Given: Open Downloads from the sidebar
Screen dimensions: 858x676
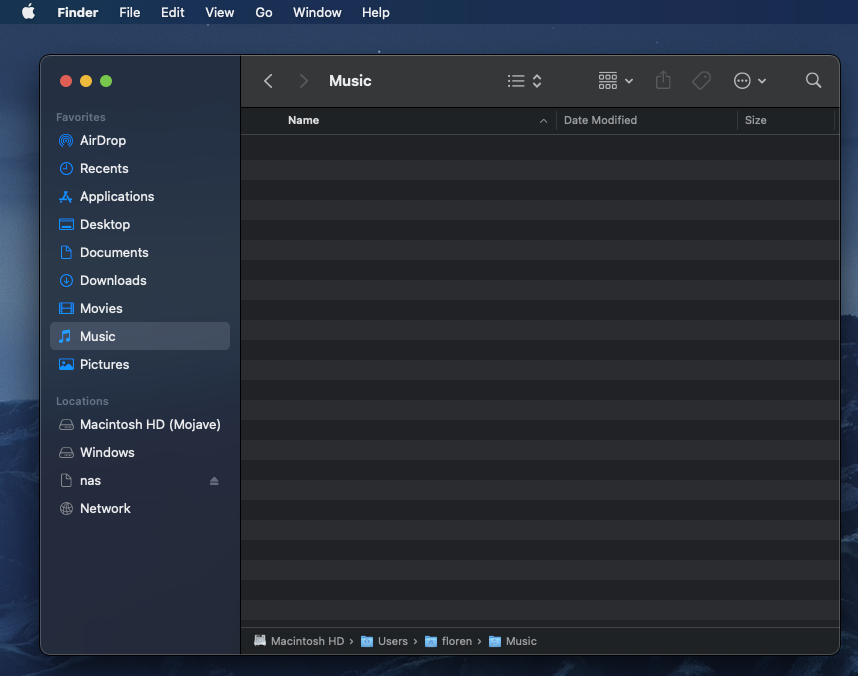Looking at the screenshot, I should pos(140,280).
